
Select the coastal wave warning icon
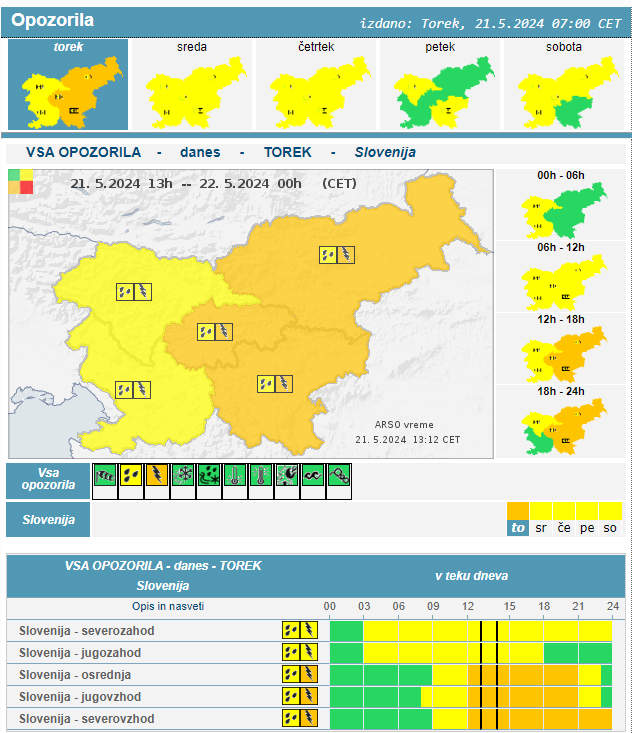(x=313, y=476)
